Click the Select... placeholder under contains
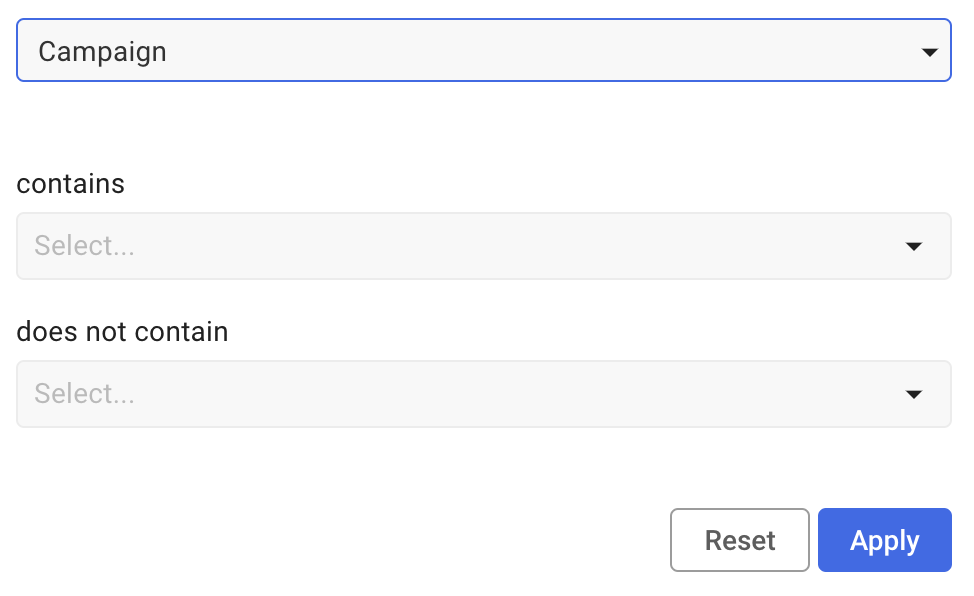Image resolution: width=974 pixels, height=596 pixels. (x=85, y=246)
